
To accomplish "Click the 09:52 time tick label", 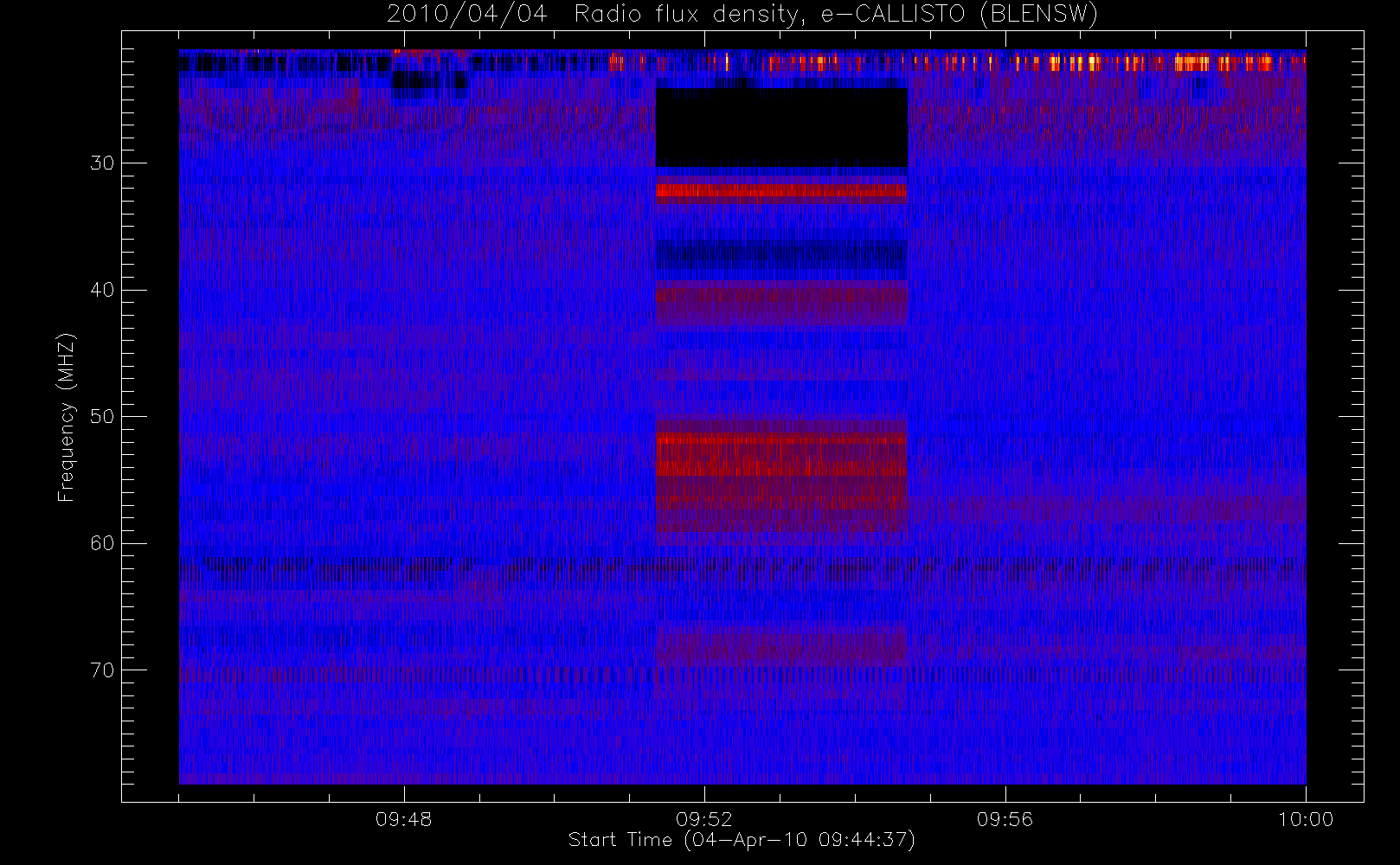I will 704,819.
